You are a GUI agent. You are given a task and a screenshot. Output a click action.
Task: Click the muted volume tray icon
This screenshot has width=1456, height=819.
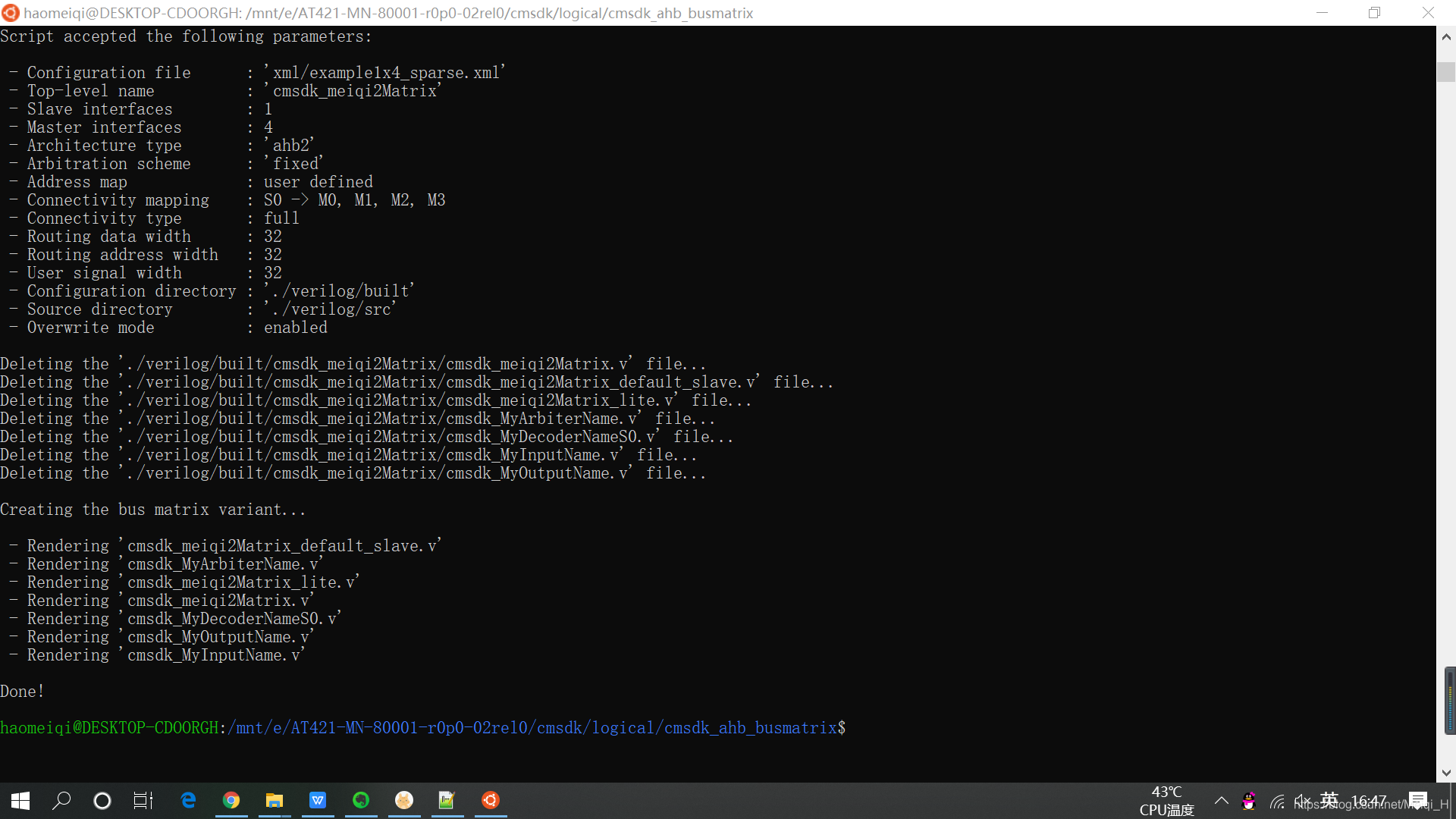click(x=1303, y=801)
